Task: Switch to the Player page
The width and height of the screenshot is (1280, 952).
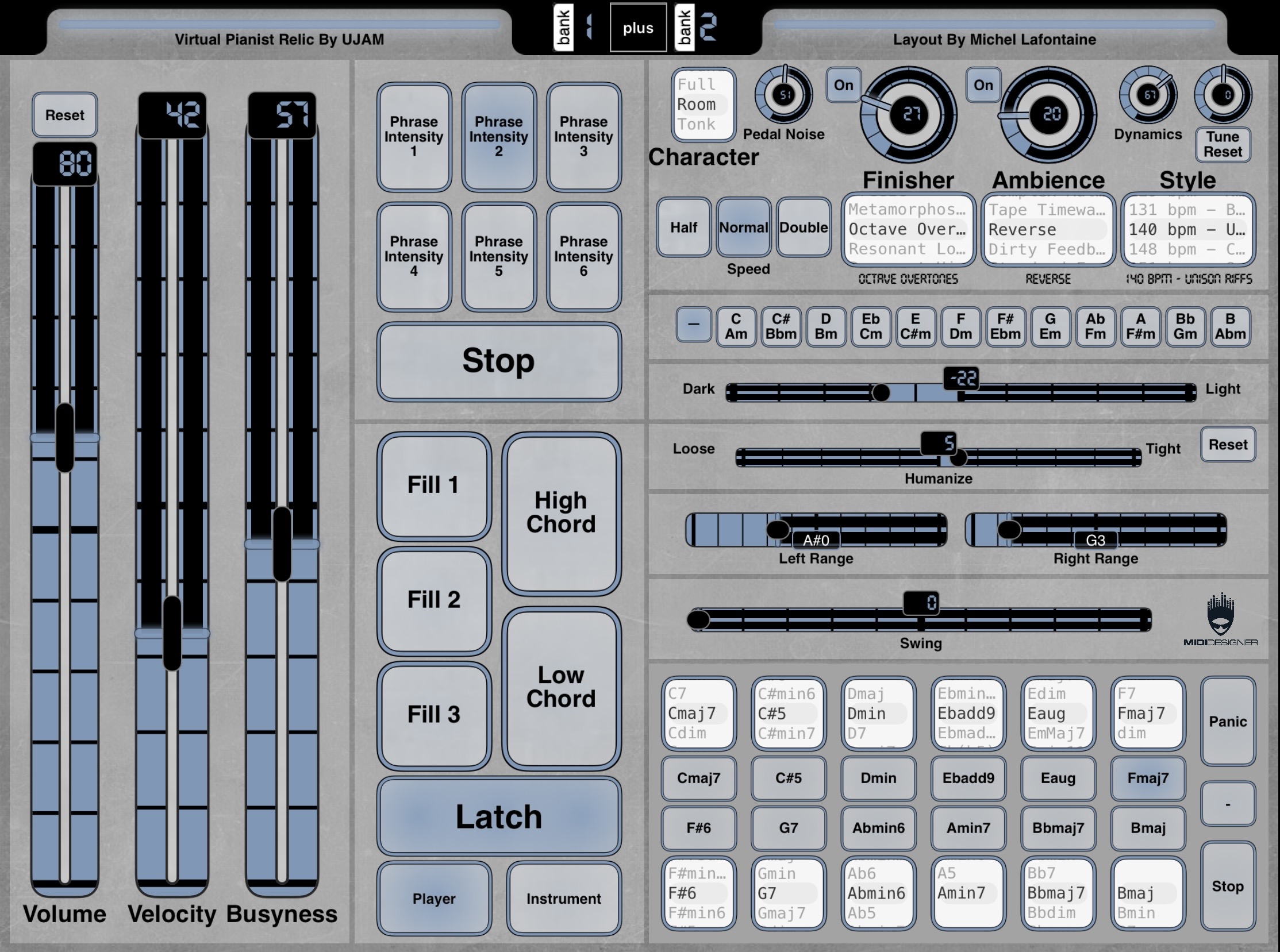Action: coord(434,899)
